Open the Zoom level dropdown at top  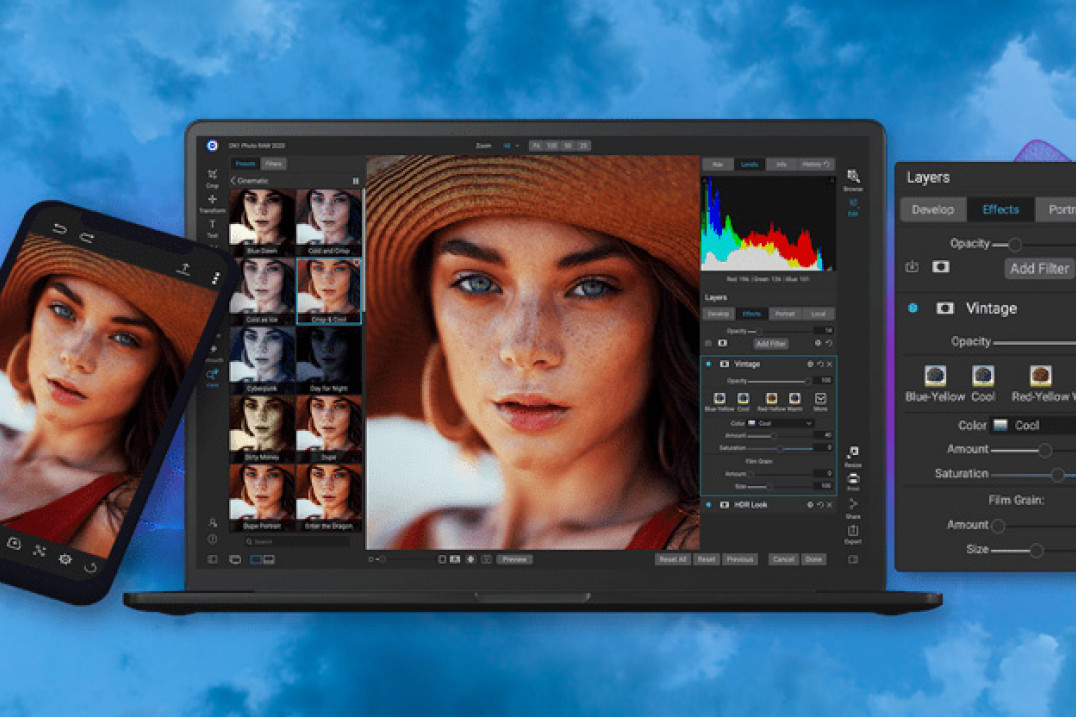pos(511,146)
